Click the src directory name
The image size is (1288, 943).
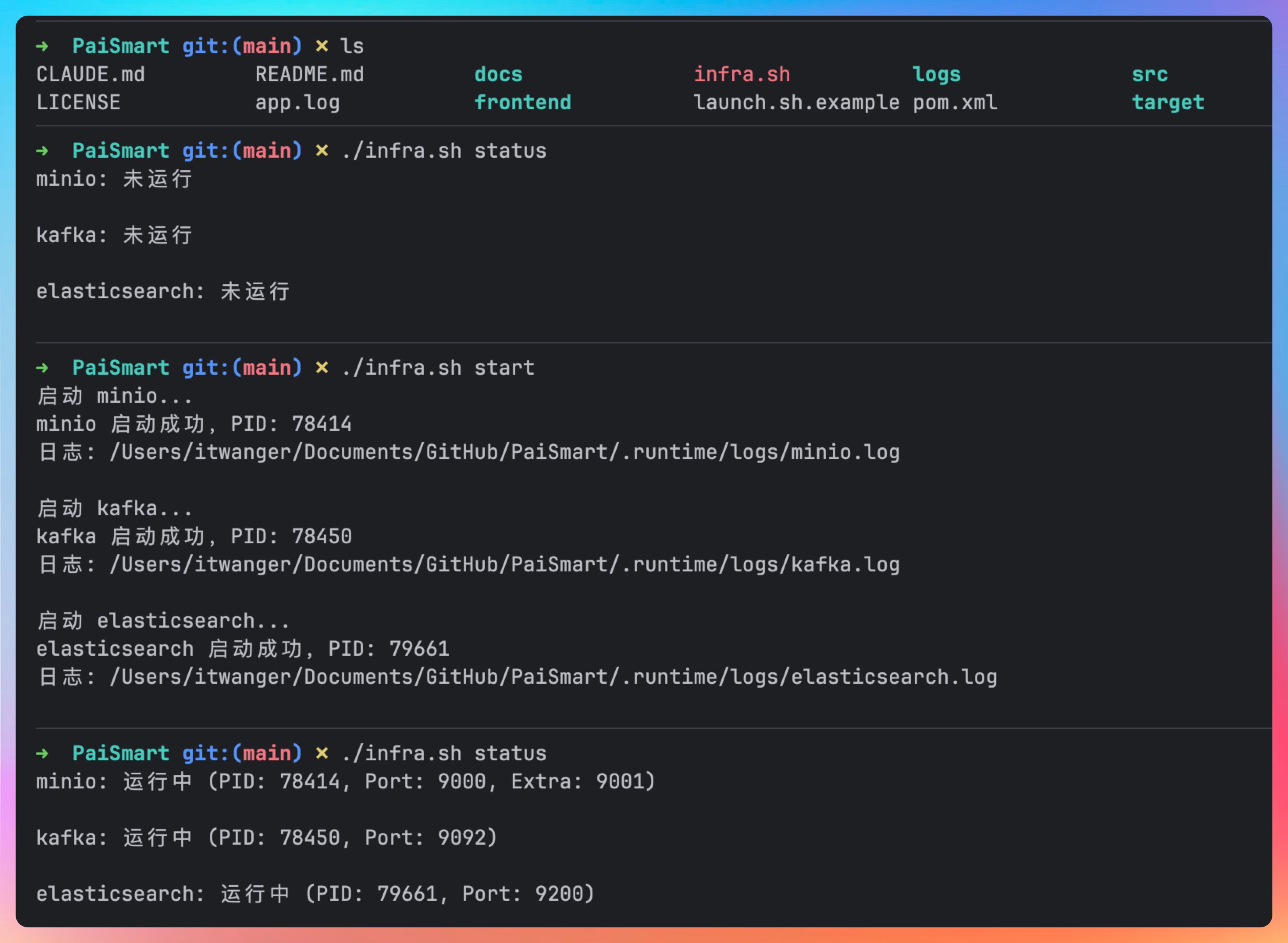click(x=1149, y=74)
